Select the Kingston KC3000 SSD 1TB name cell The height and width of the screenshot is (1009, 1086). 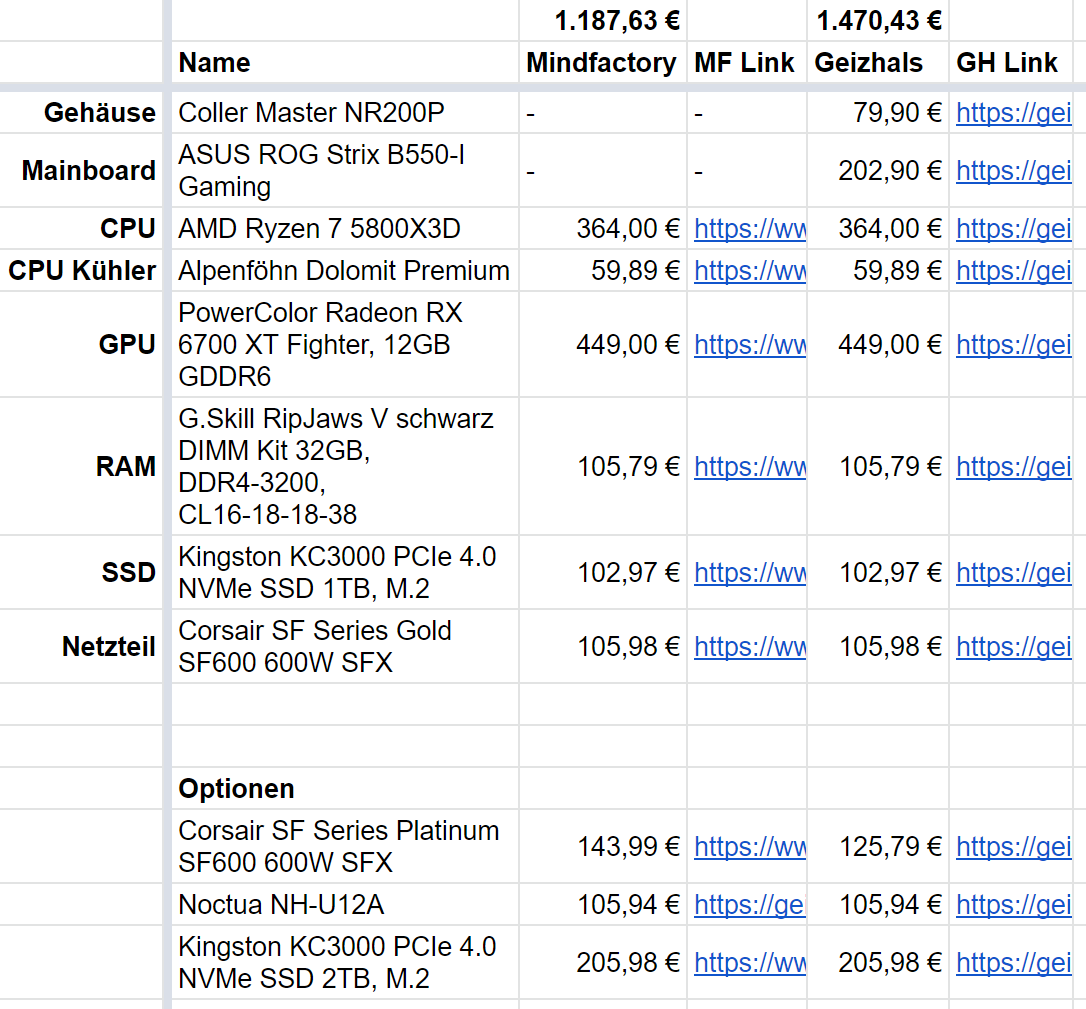pos(345,573)
